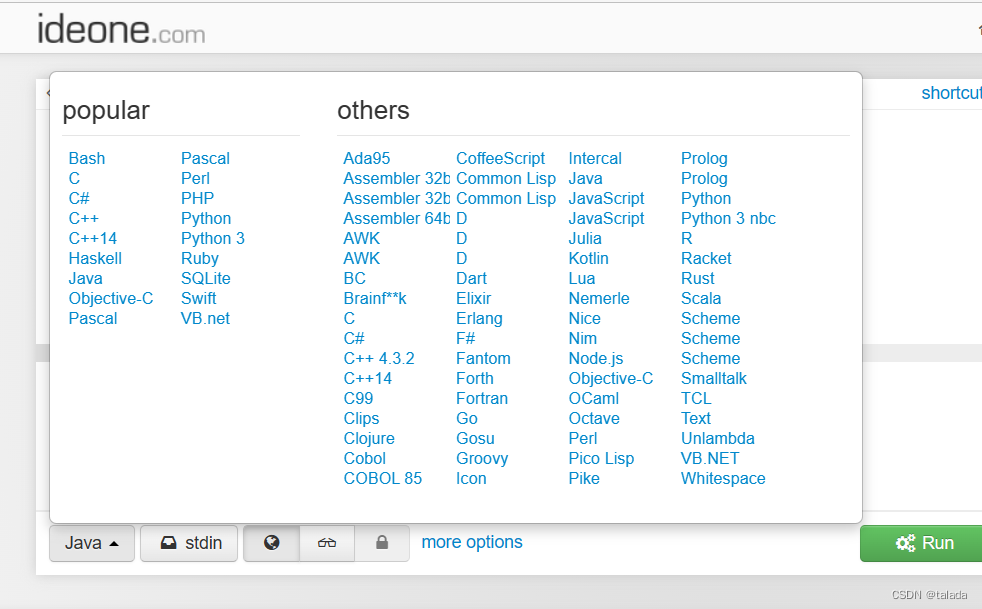Choose Swift from the popular languages
The width and height of the screenshot is (982, 609).
(x=199, y=299)
